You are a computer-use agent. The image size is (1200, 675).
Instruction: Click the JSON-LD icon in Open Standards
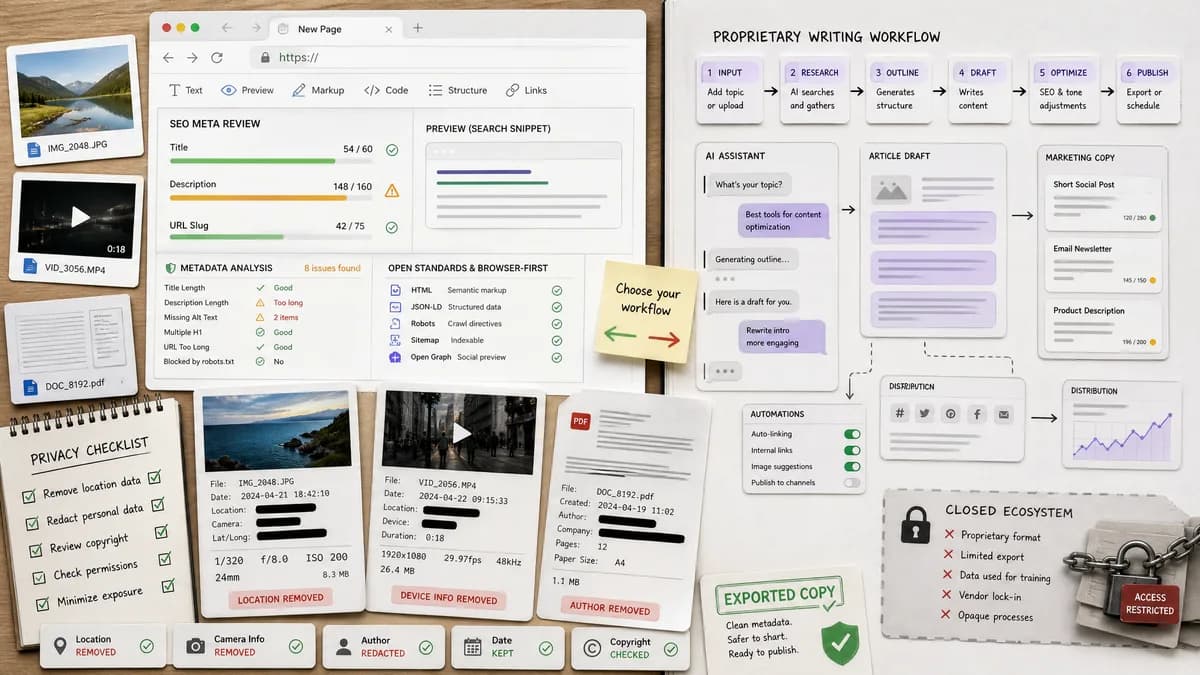click(395, 307)
